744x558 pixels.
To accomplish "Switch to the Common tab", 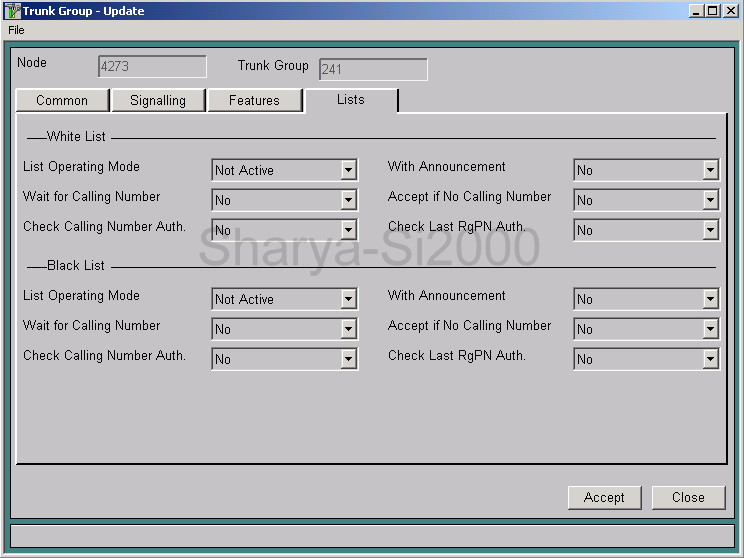I will click(x=62, y=100).
